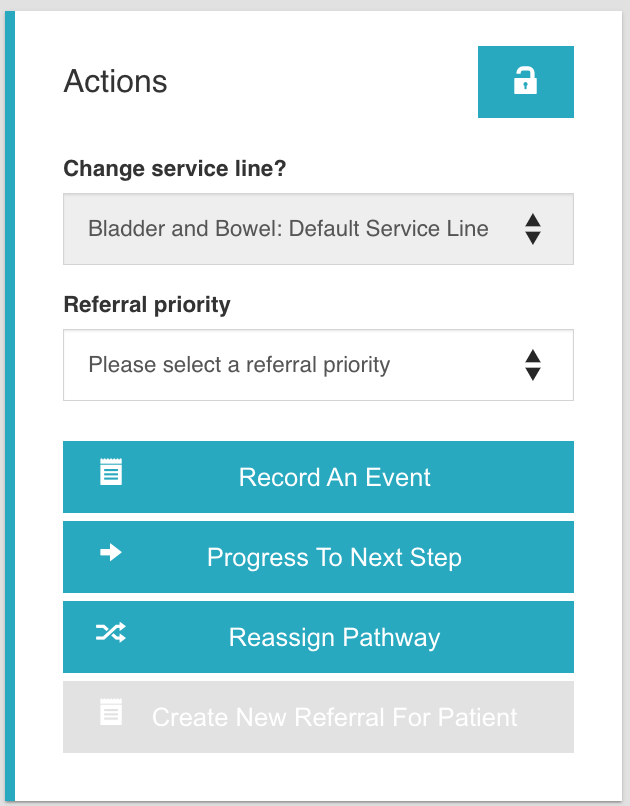This screenshot has height=806, width=630.
Task: Open the Change service line dropdown
Action: (318, 229)
